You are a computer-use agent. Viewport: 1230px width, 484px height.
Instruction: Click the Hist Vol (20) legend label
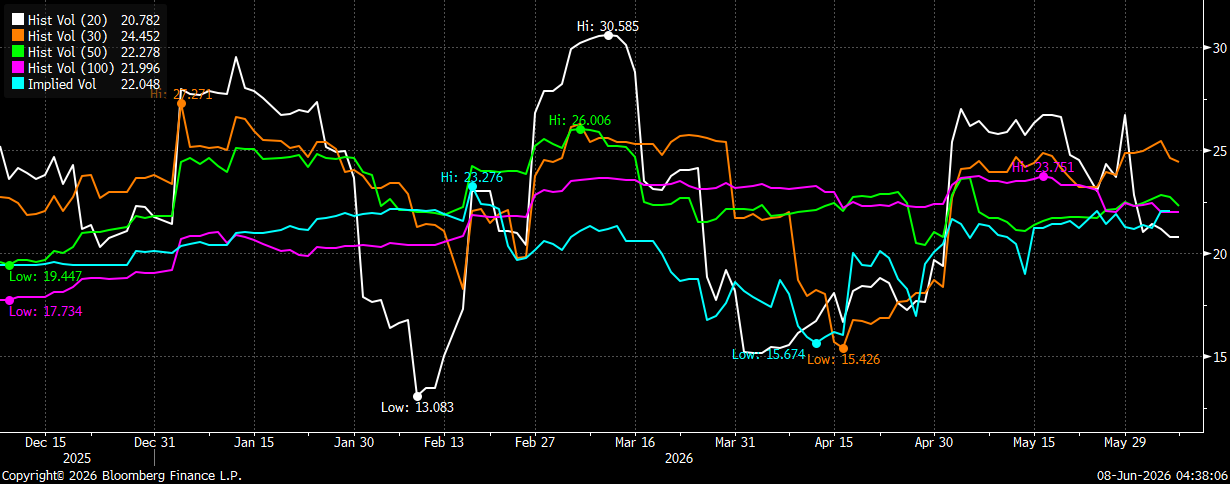coord(66,20)
